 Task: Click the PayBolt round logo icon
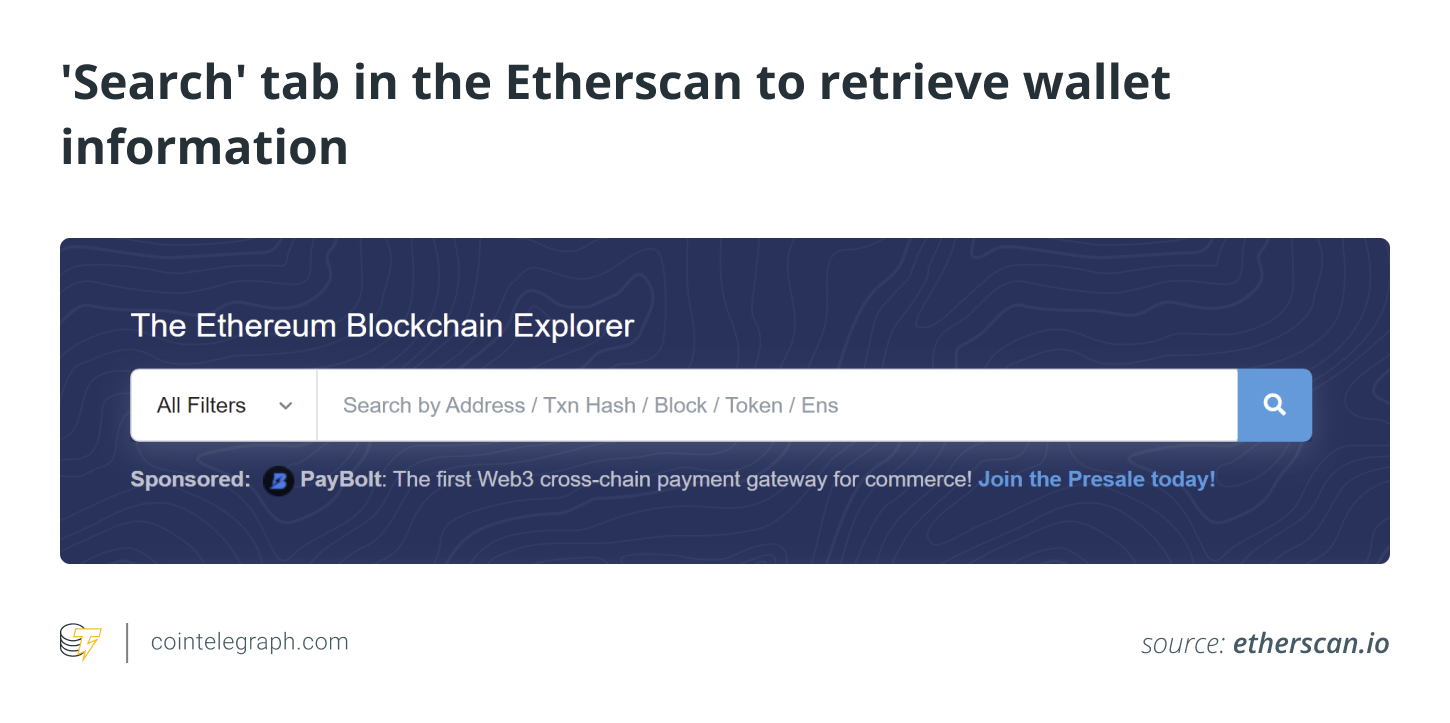[x=278, y=481]
